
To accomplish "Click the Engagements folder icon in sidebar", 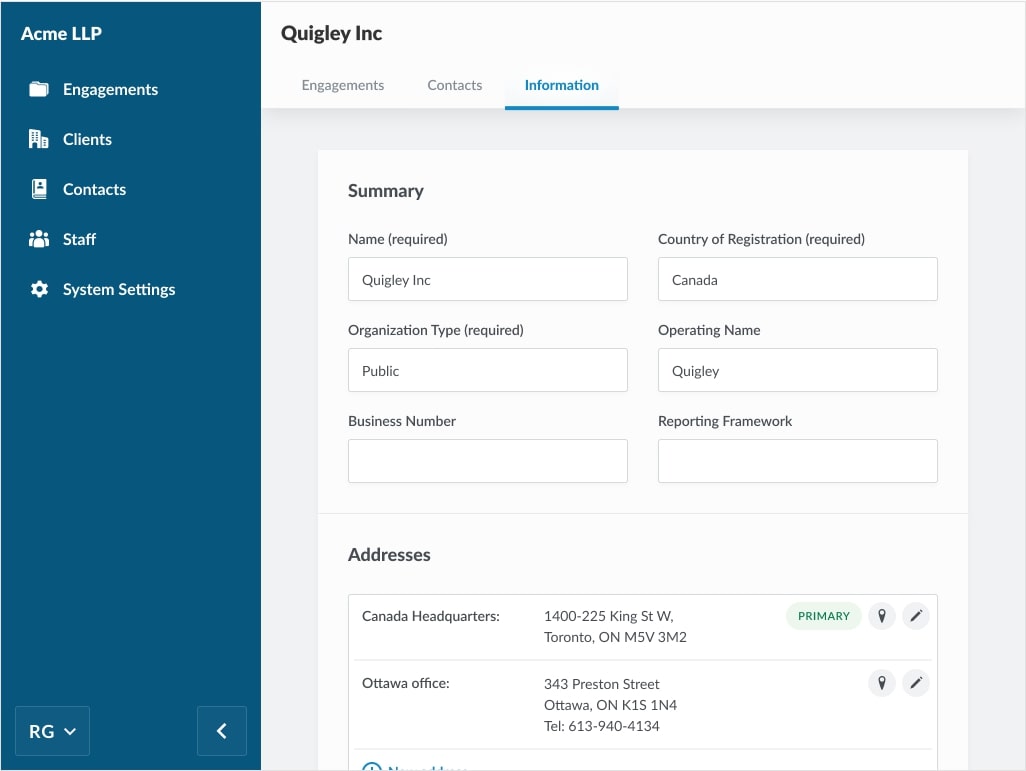I will 39,90.
